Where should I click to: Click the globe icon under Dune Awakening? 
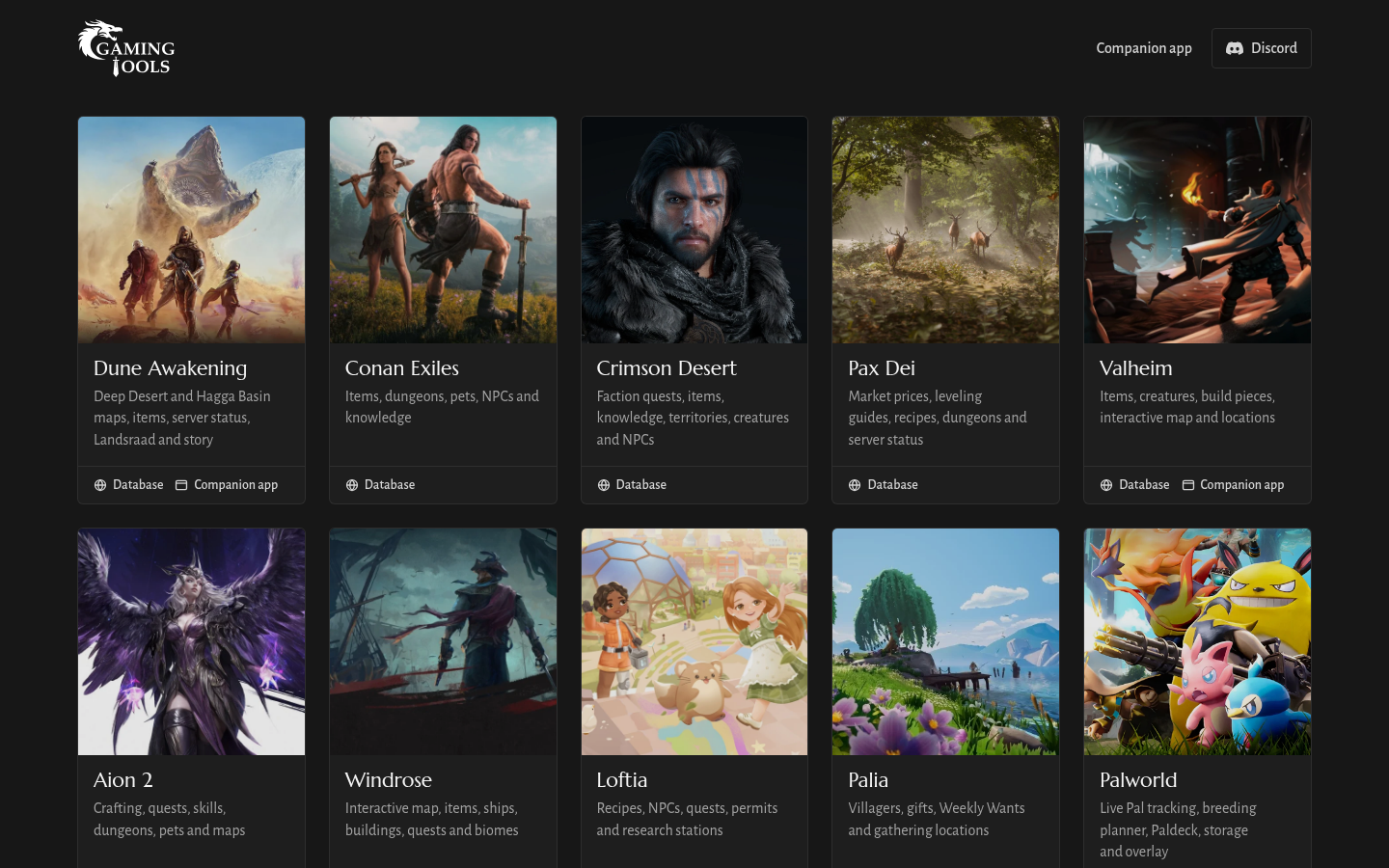click(x=100, y=485)
